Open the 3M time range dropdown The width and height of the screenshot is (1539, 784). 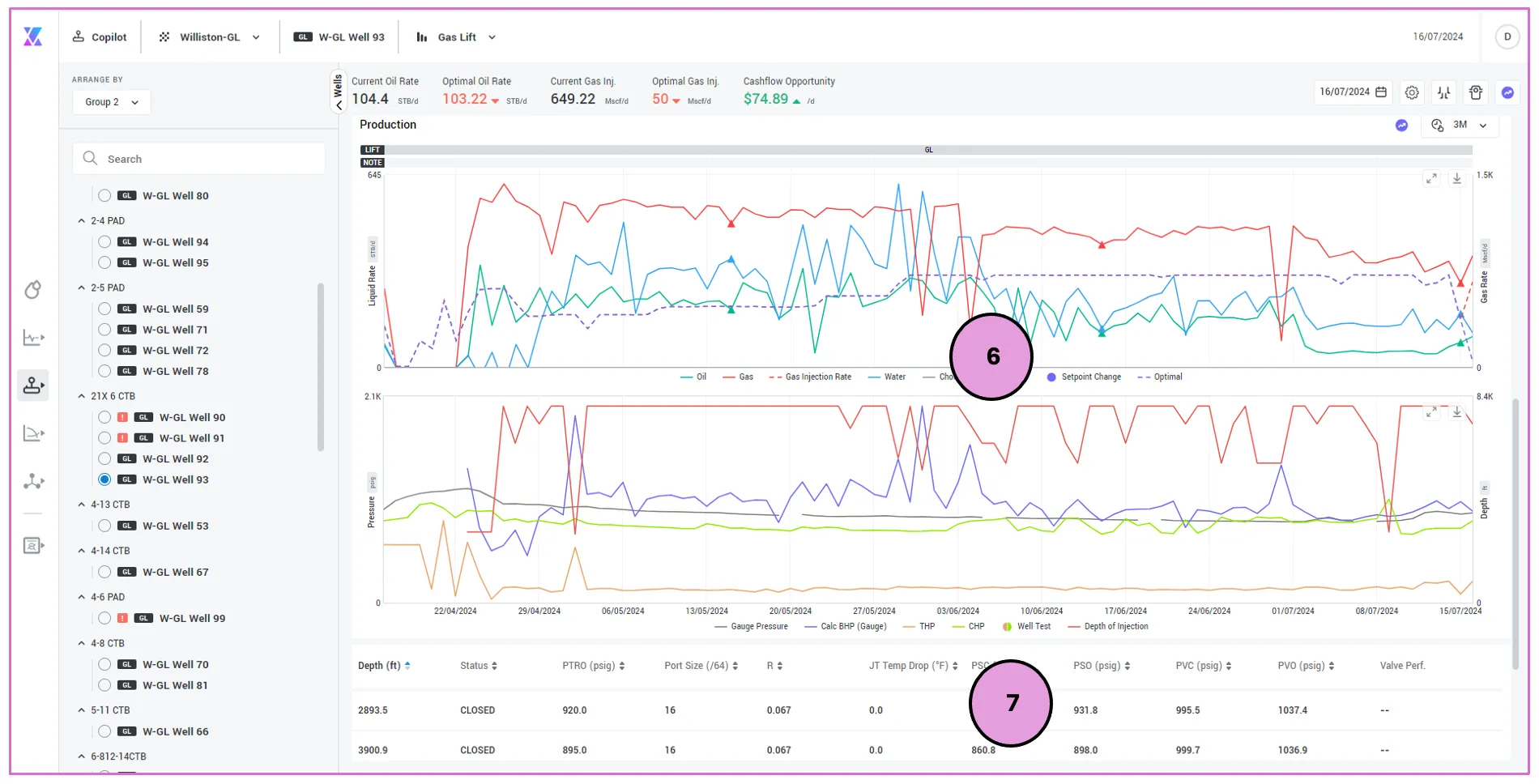coord(1460,125)
